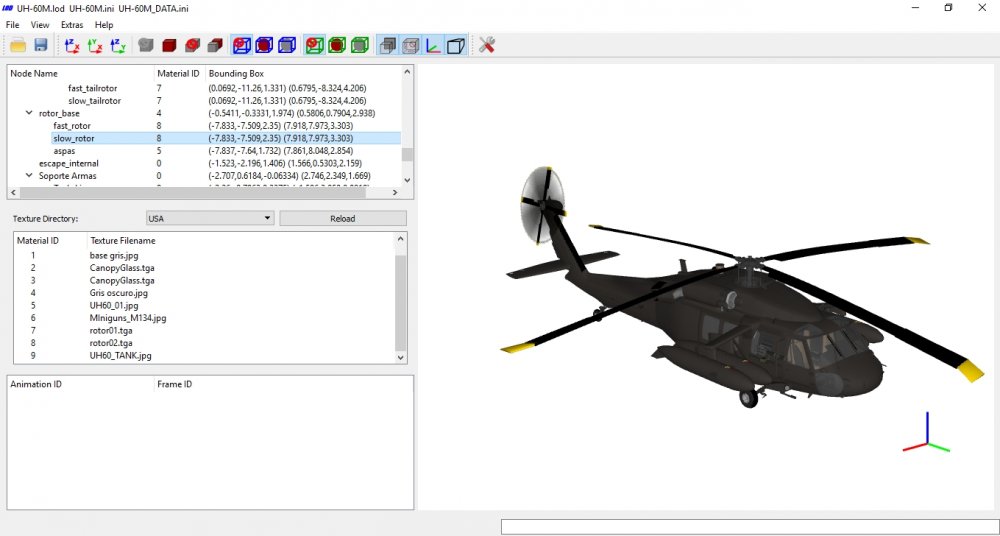
Task: Select the base gris.jpg texture row
Action: 204,255
